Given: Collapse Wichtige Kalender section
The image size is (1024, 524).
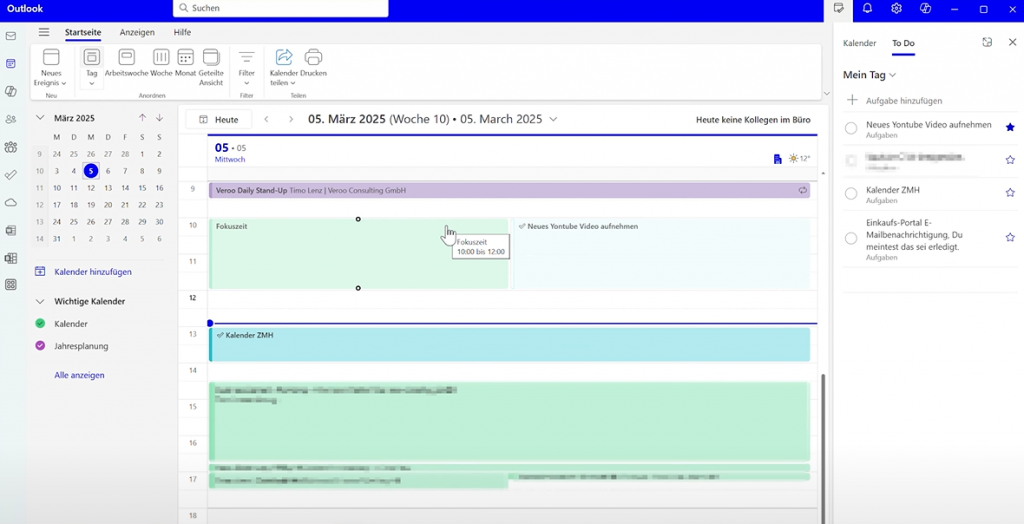Looking at the screenshot, I should pyautogui.click(x=40, y=301).
